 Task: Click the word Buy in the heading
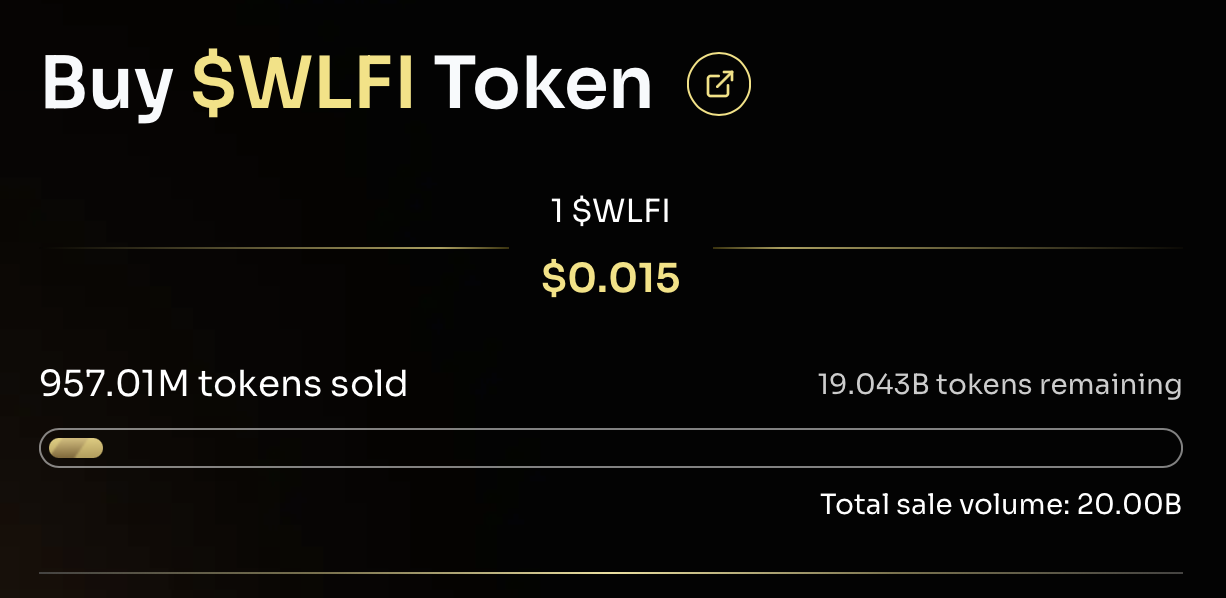107,84
